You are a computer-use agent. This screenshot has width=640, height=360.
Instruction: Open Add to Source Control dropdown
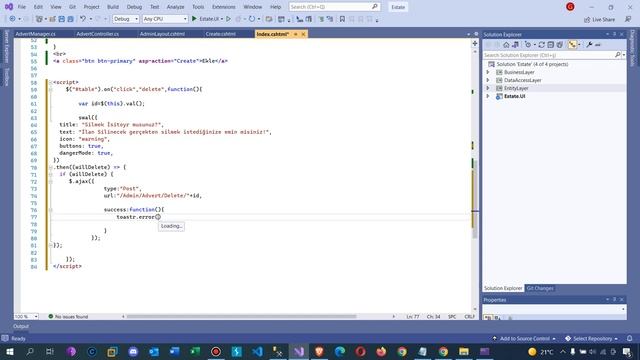(x=524, y=338)
